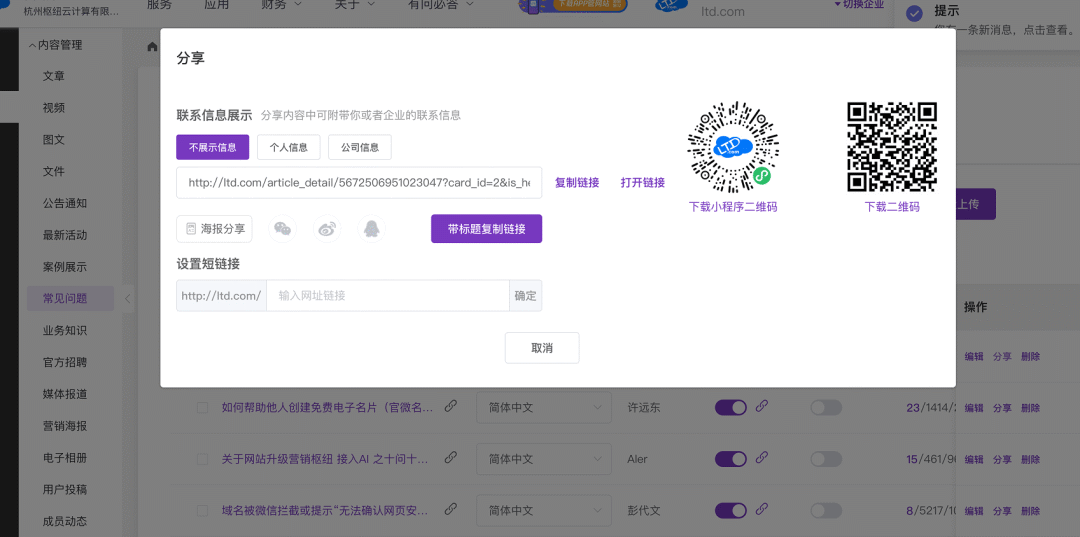Click 打开链接 link
The image size is (1080, 537).
[x=643, y=182]
